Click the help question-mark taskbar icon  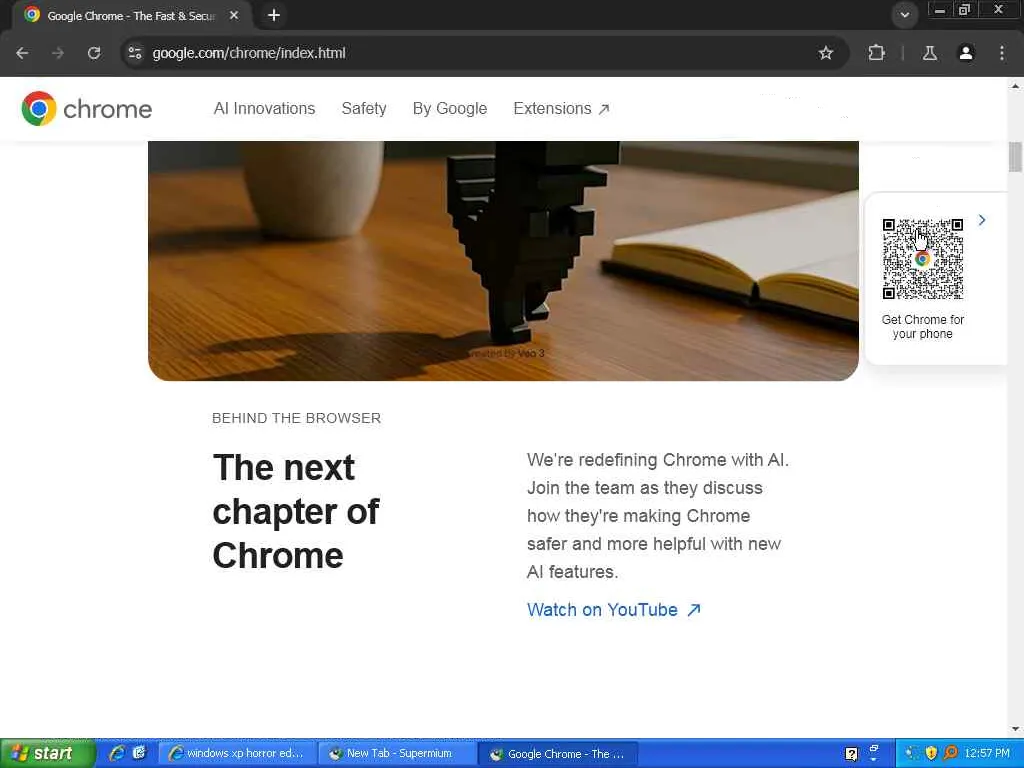(x=852, y=754)
